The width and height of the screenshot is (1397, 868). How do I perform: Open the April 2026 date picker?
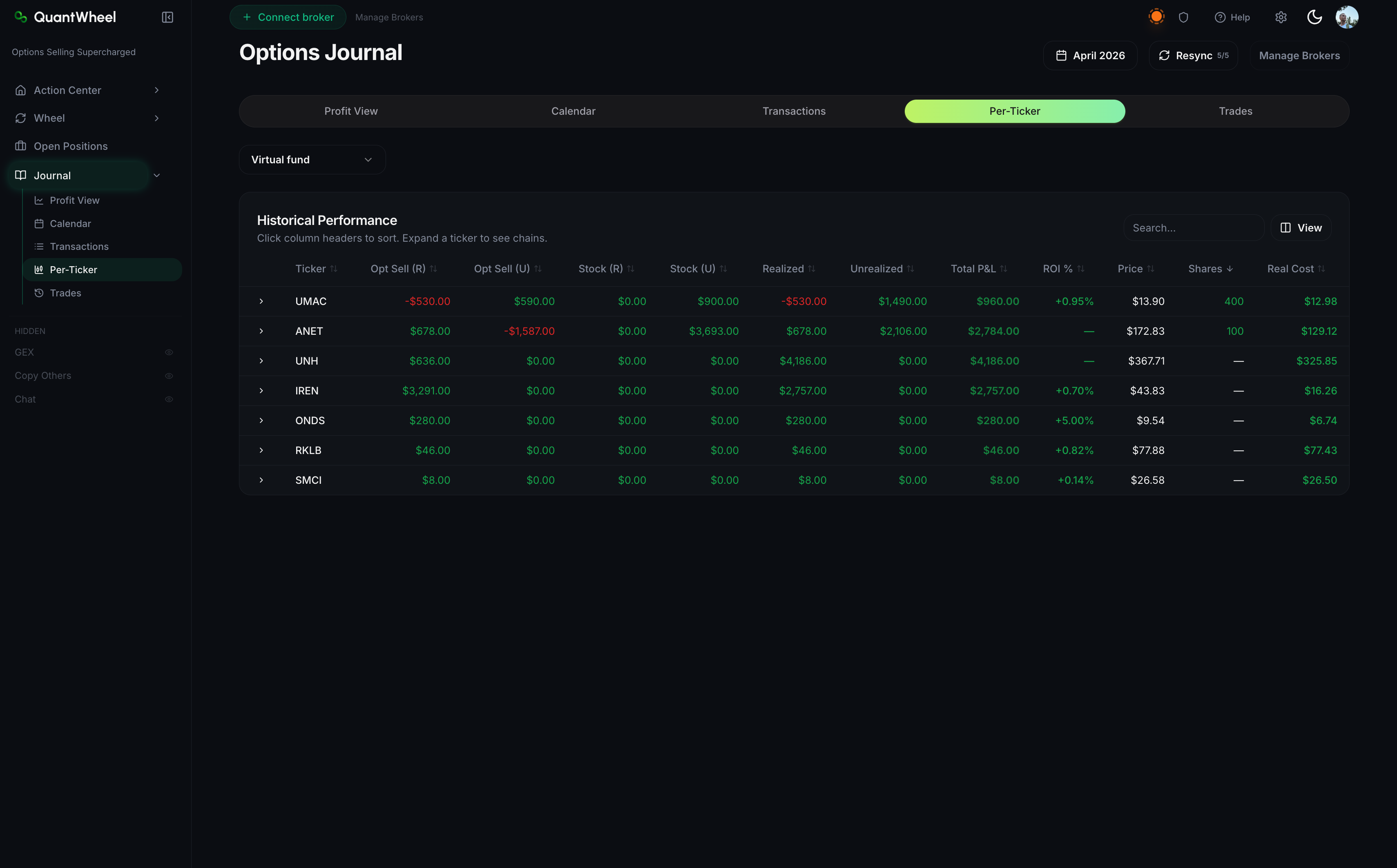point(1090,56)
